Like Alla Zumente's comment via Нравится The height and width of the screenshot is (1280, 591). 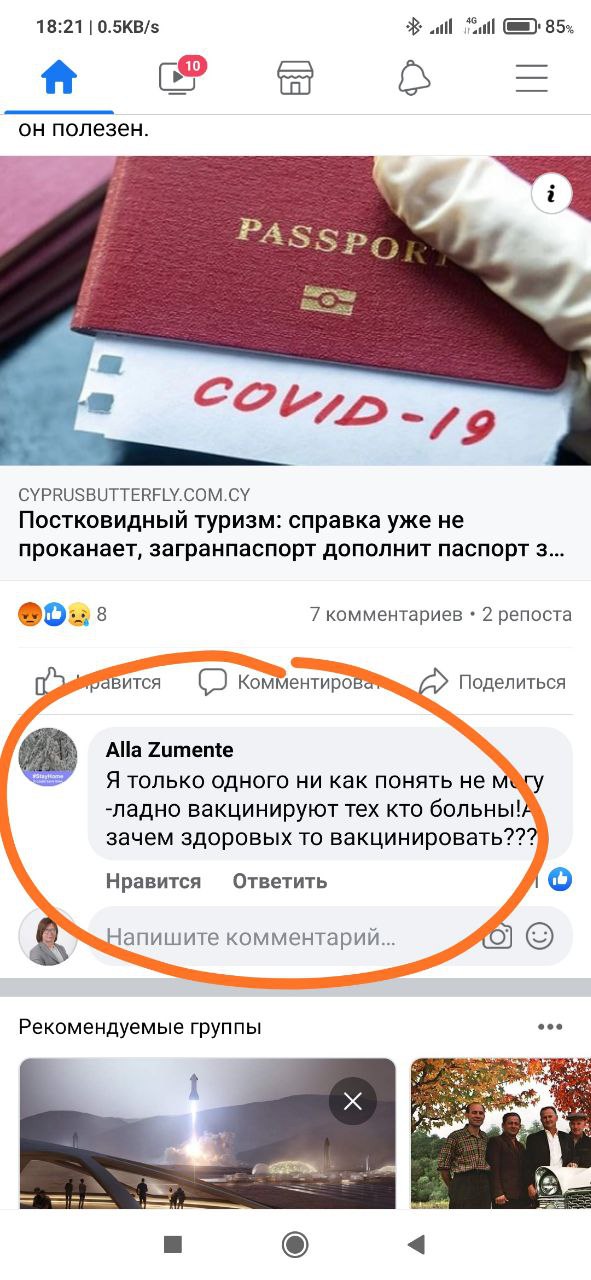(153, 881)
